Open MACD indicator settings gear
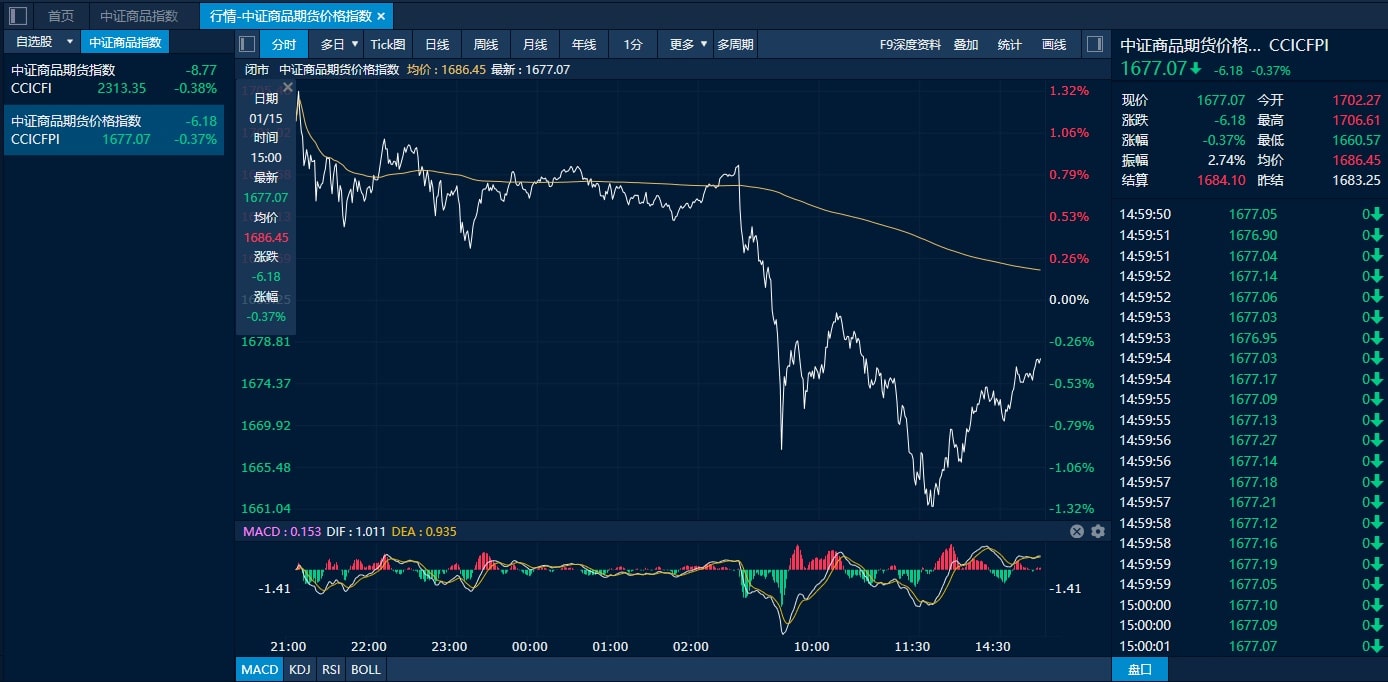Screen dimensions: 1388x682 [x=1097, y=532]
